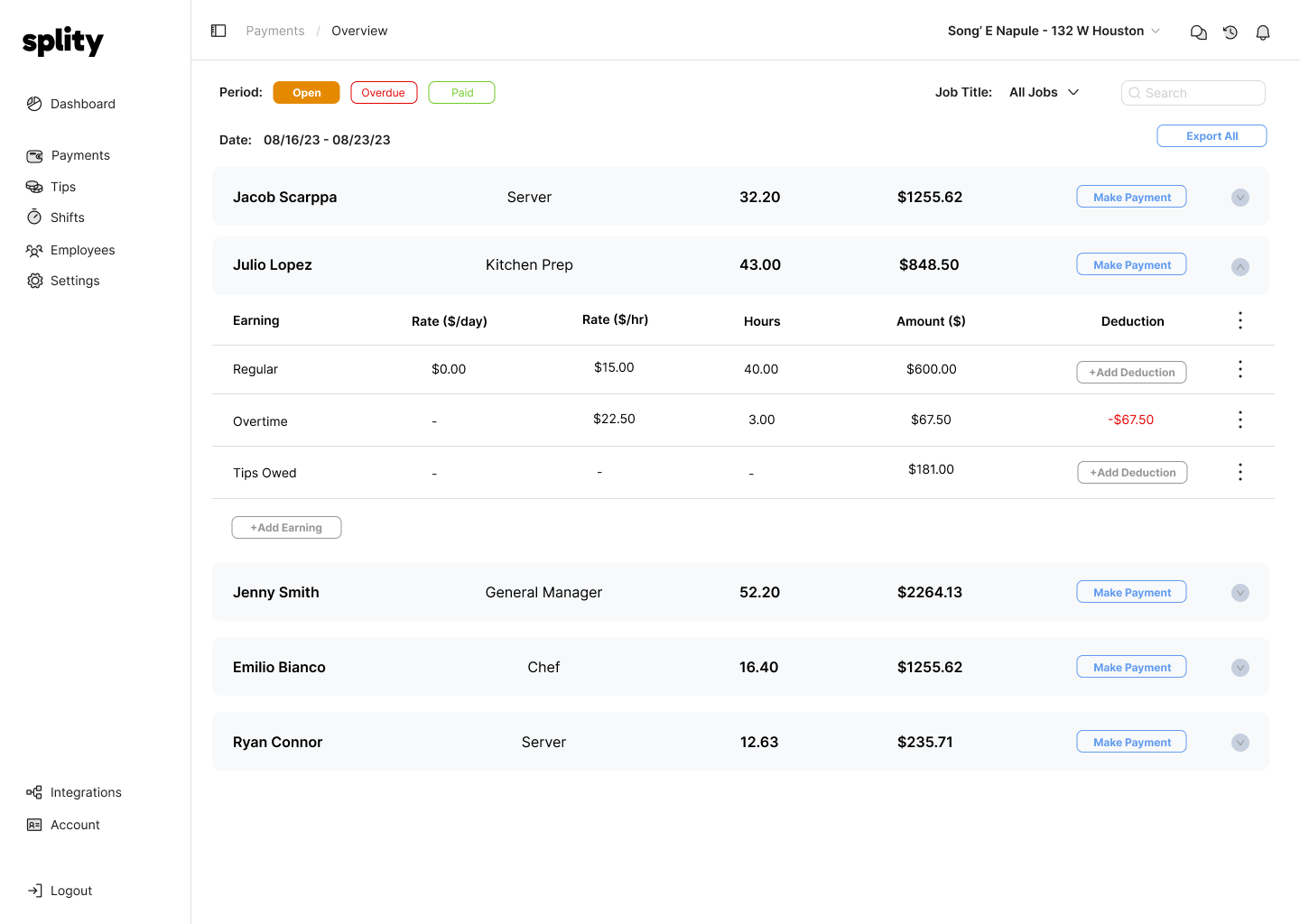Click the Payments breadcrumb
1300x924 pixels.
point(275,31)
